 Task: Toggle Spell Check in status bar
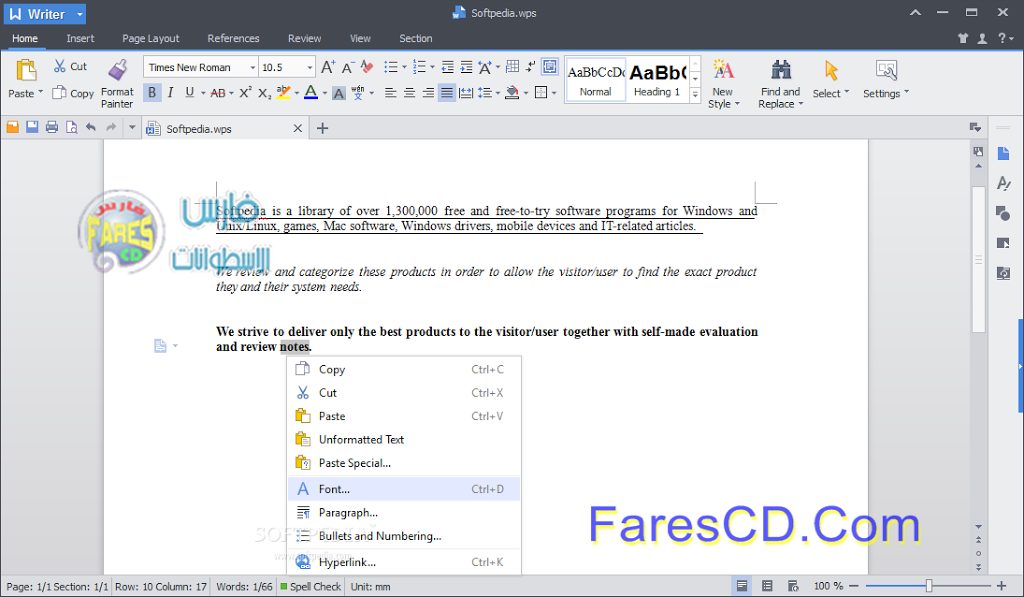pyautogui.click(x=311, y=587)
